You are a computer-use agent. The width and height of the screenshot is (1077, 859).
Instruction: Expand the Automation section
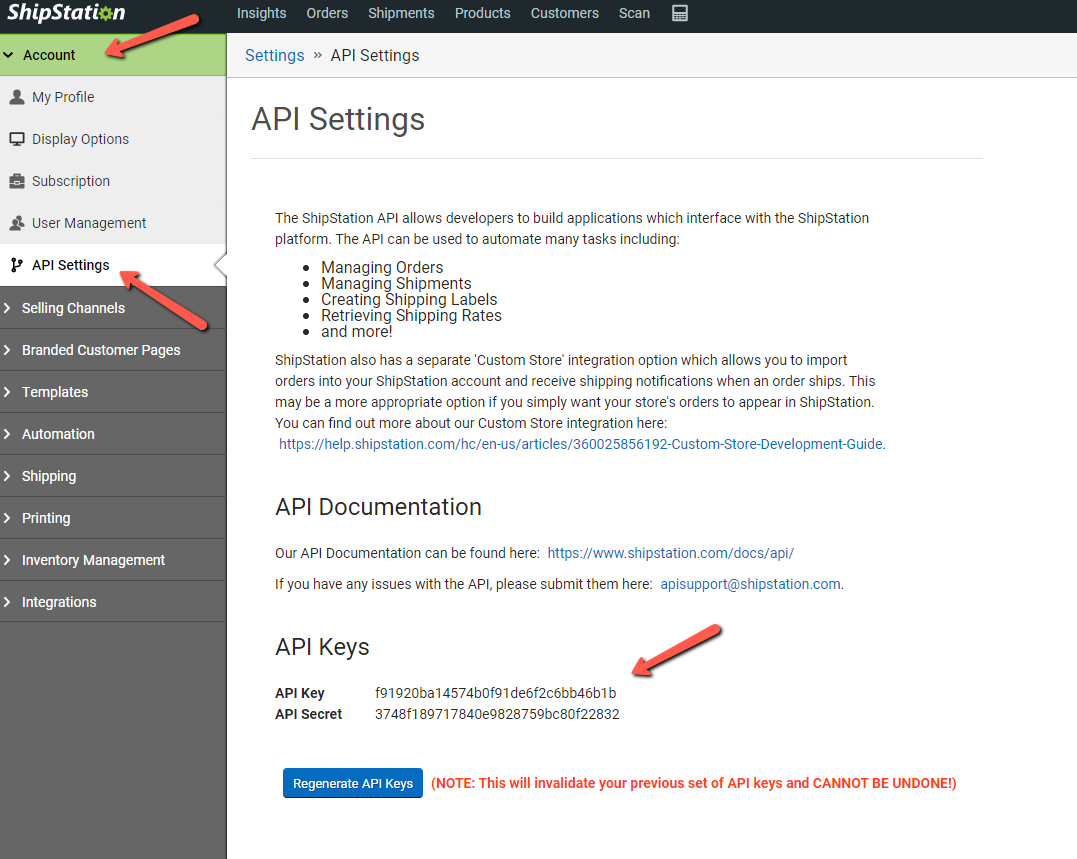tap(58, 434)
